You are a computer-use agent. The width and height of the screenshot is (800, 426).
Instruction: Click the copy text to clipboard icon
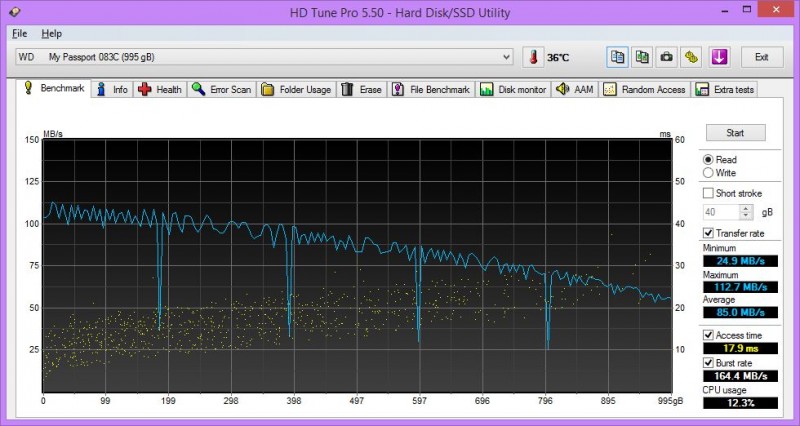[617, 57]
